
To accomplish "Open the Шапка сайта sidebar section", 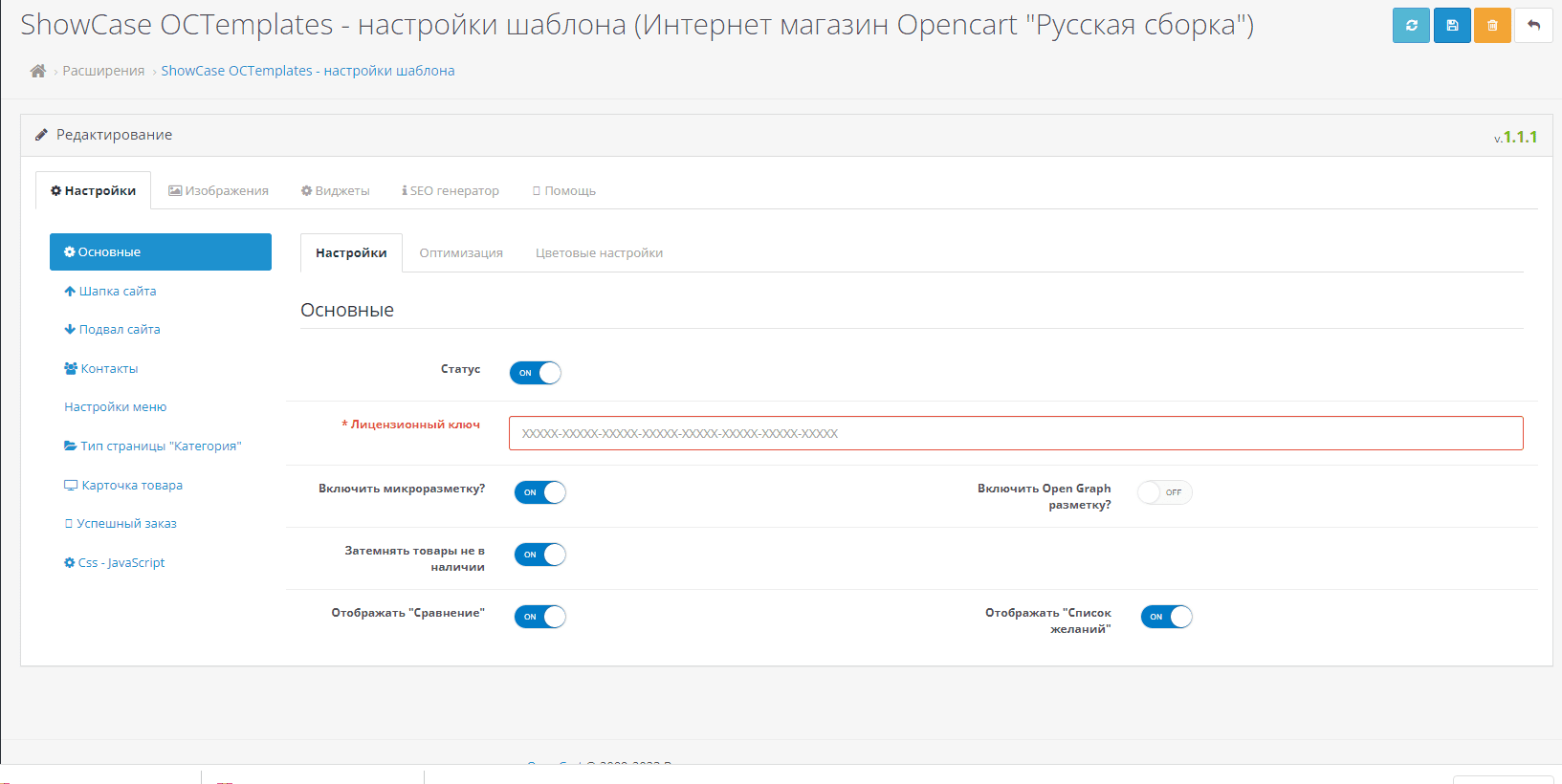I will tap(117, 291).
